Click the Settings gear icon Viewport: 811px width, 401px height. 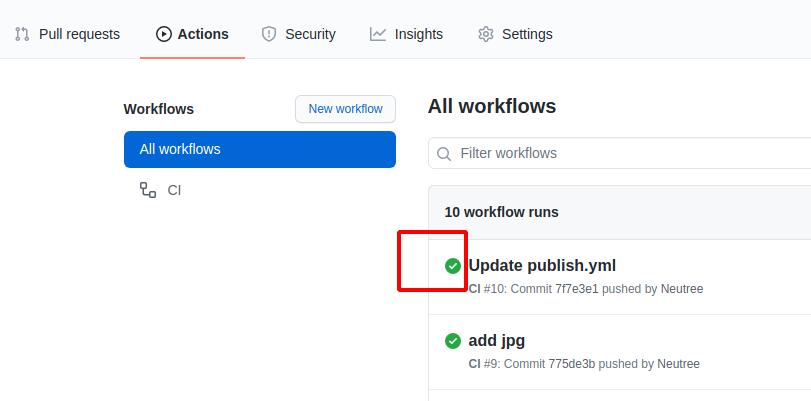(x=486, y=34)
